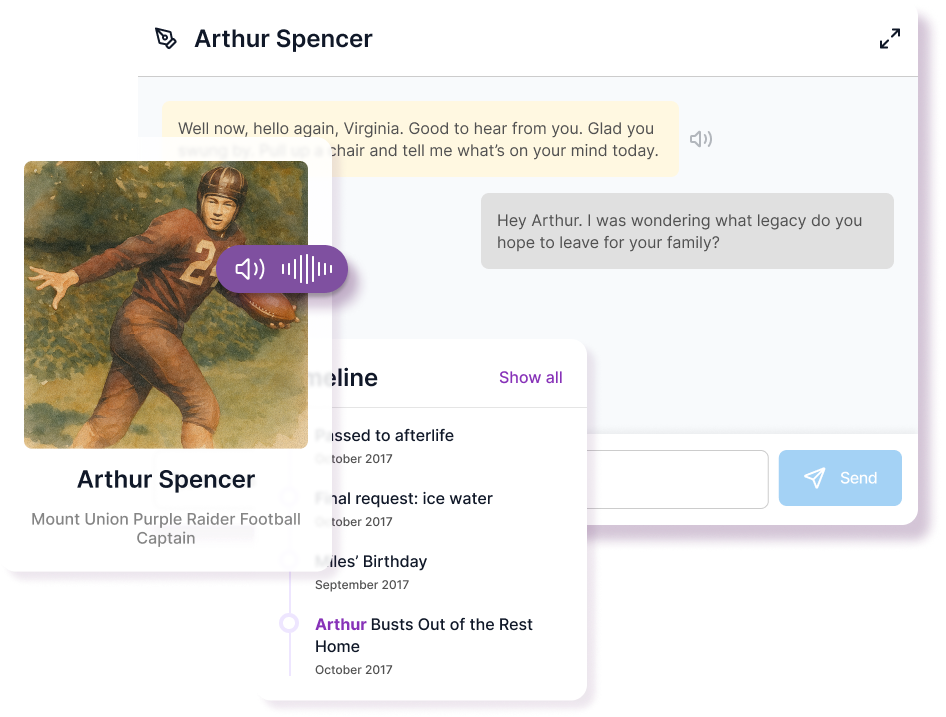This screenshot has width=946, height=717.
Task: Click the timeline dot next to 'Miles' Birthday'
Action: click(x=289, y=560)
